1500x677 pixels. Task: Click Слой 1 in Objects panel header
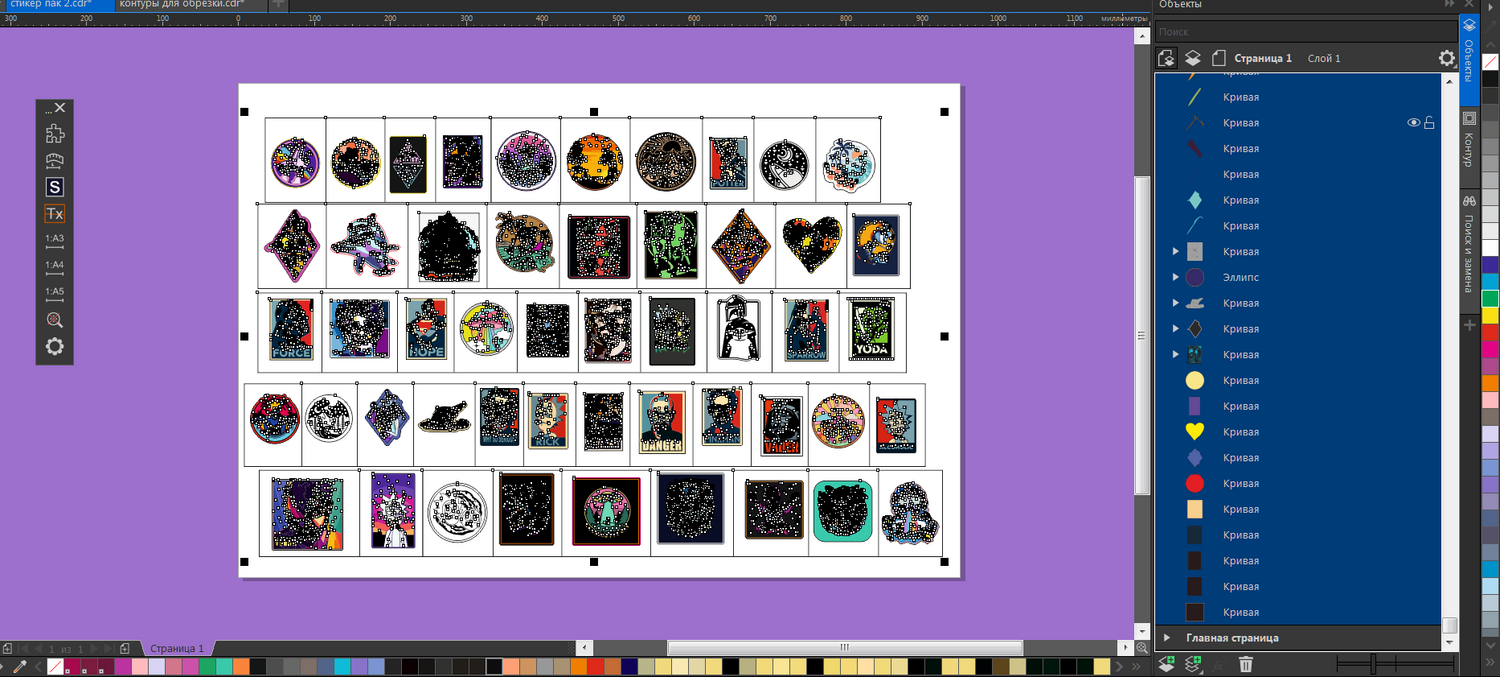point(1324,58)
